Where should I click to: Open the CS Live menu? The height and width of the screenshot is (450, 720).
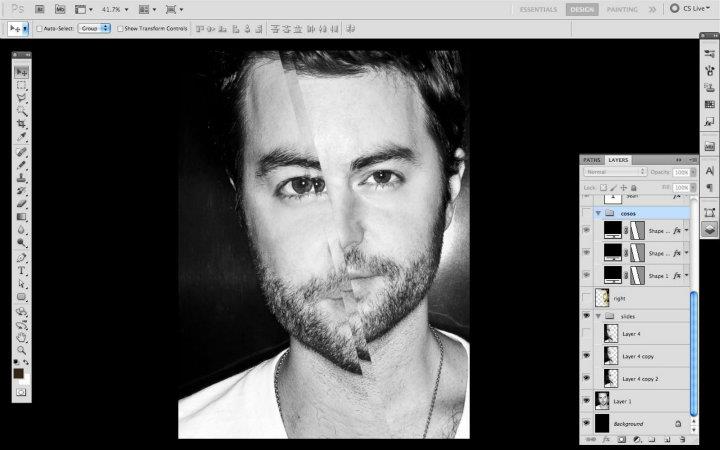coord(691,9)
